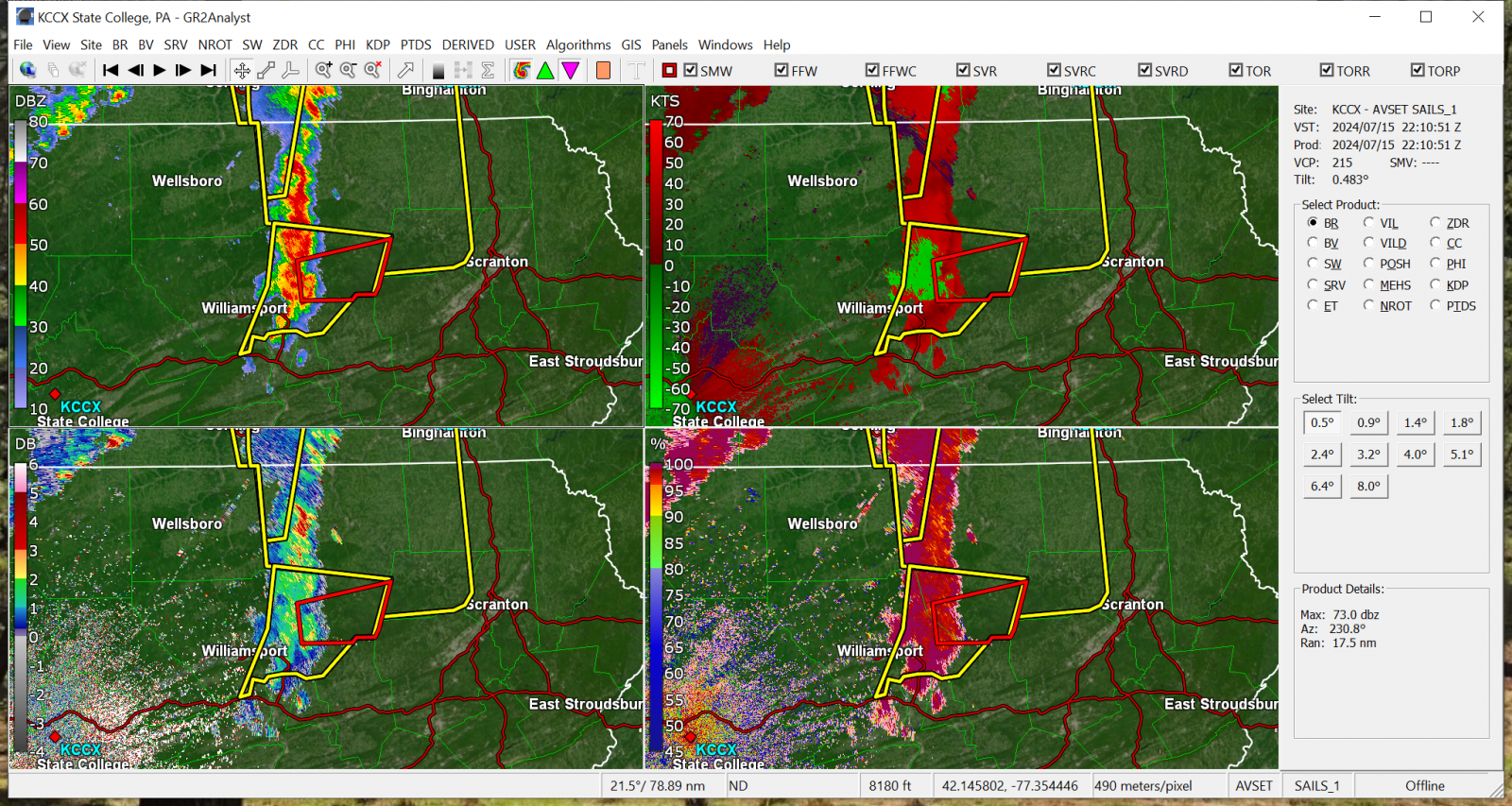Toggle the hurricane storm cell icon
The width and height of the screenshot is (1512, 806).
(x=522, y=70)
